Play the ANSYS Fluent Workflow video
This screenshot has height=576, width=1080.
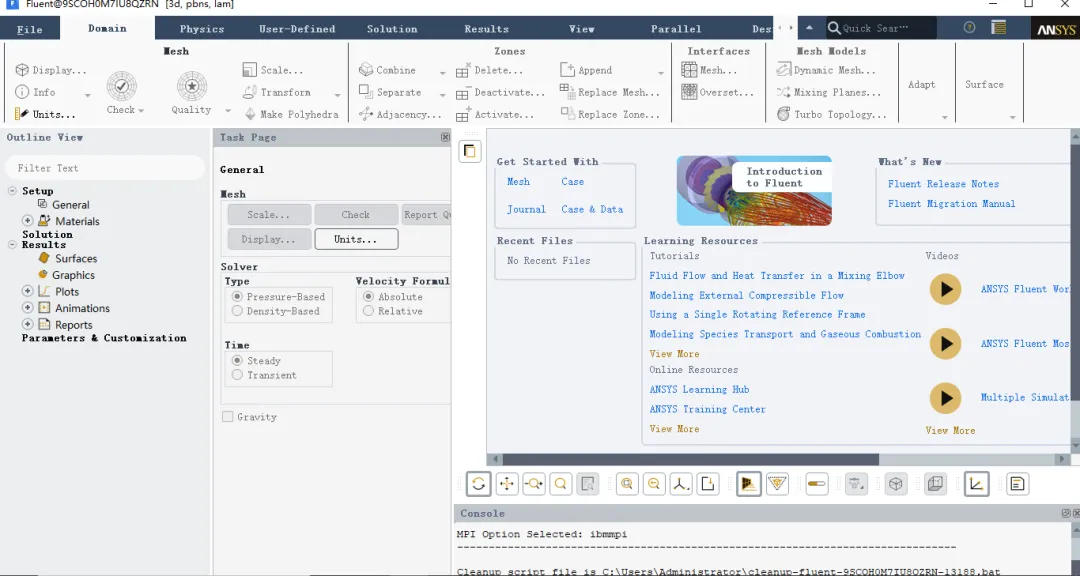point(945,289)
